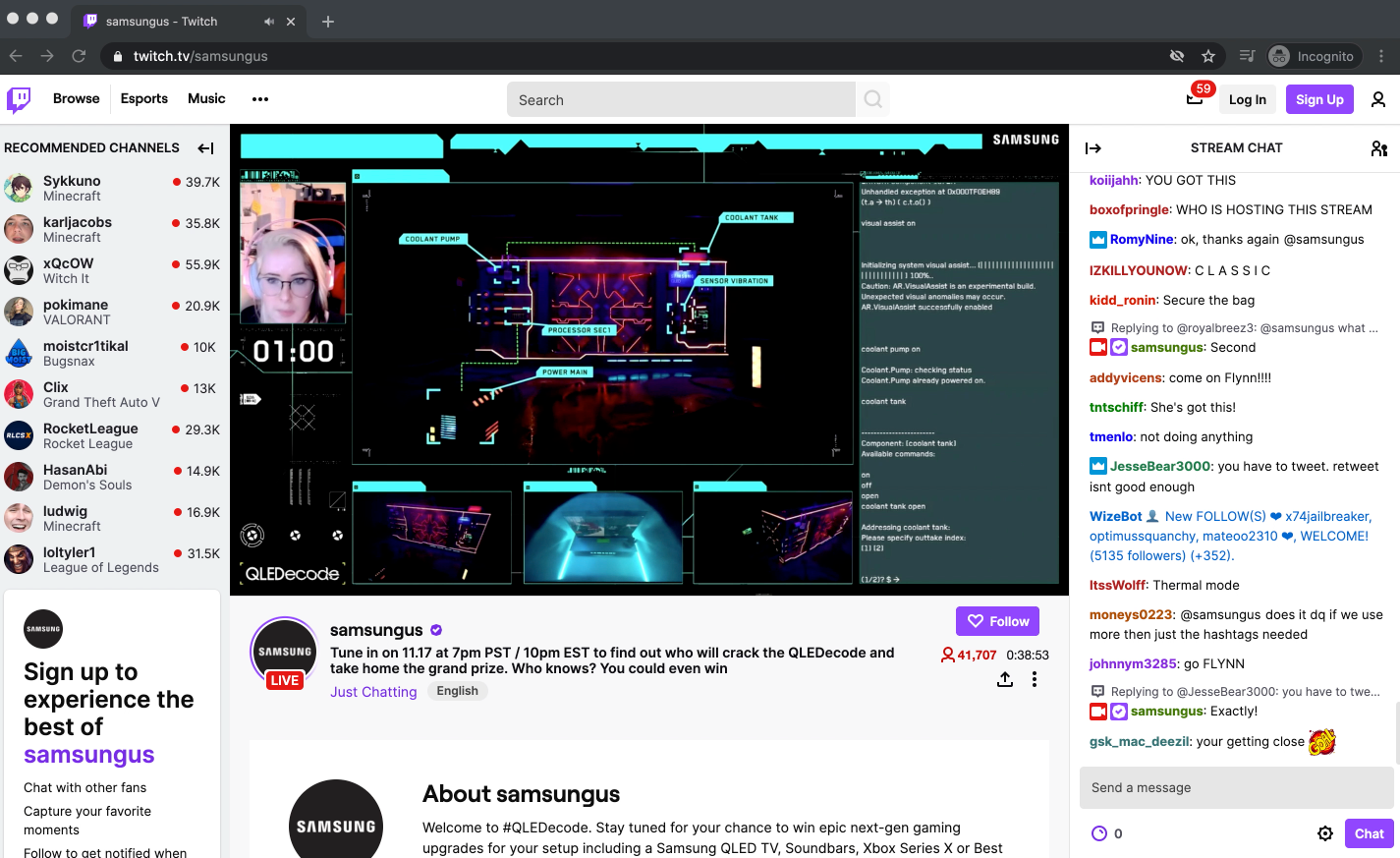
Task: Click username JesseBear3000 in chat
Action: (1159, 466)
